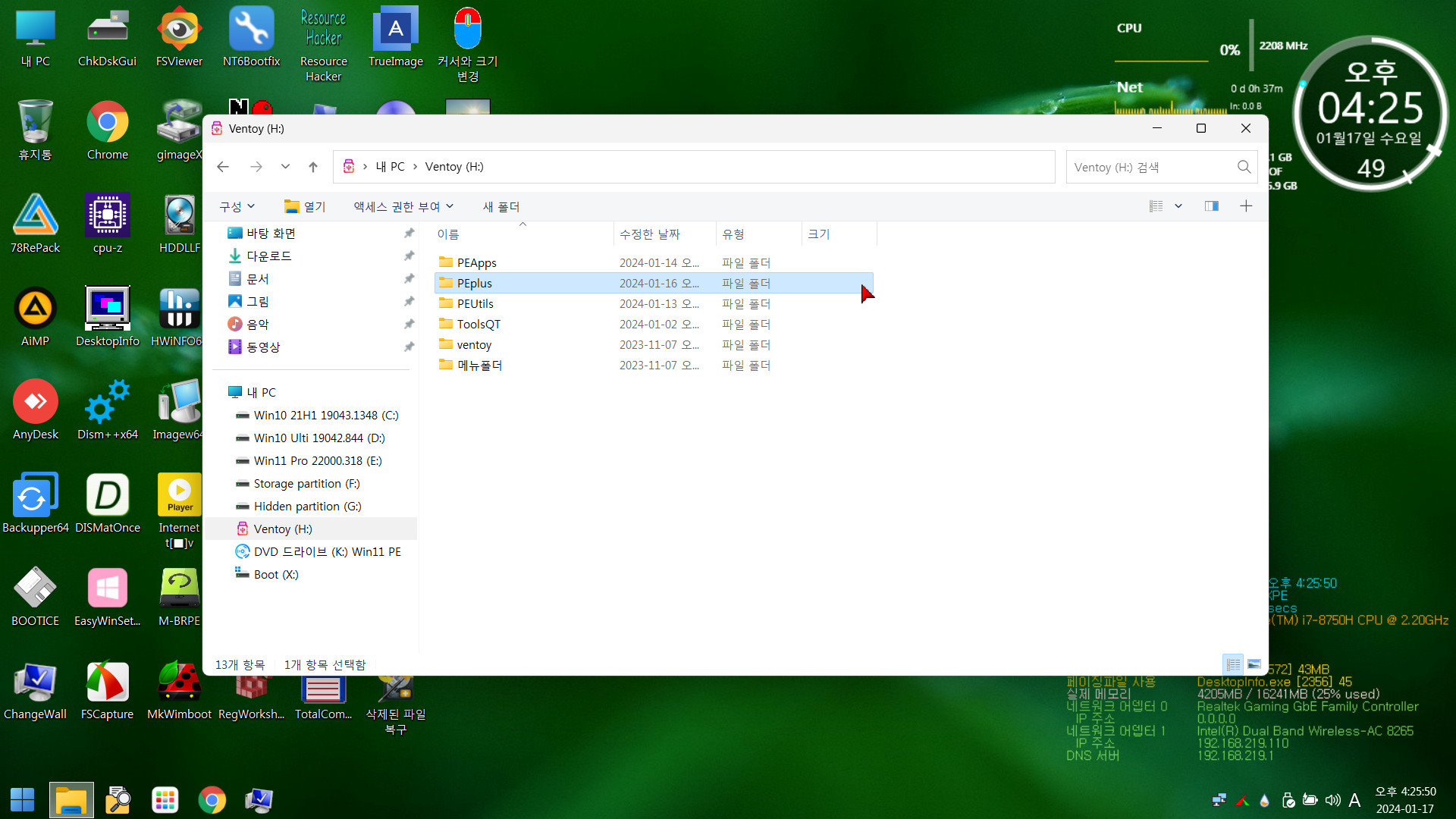
Task: Open FSCapture desktop icon
Action: click(x=107, y=691)
